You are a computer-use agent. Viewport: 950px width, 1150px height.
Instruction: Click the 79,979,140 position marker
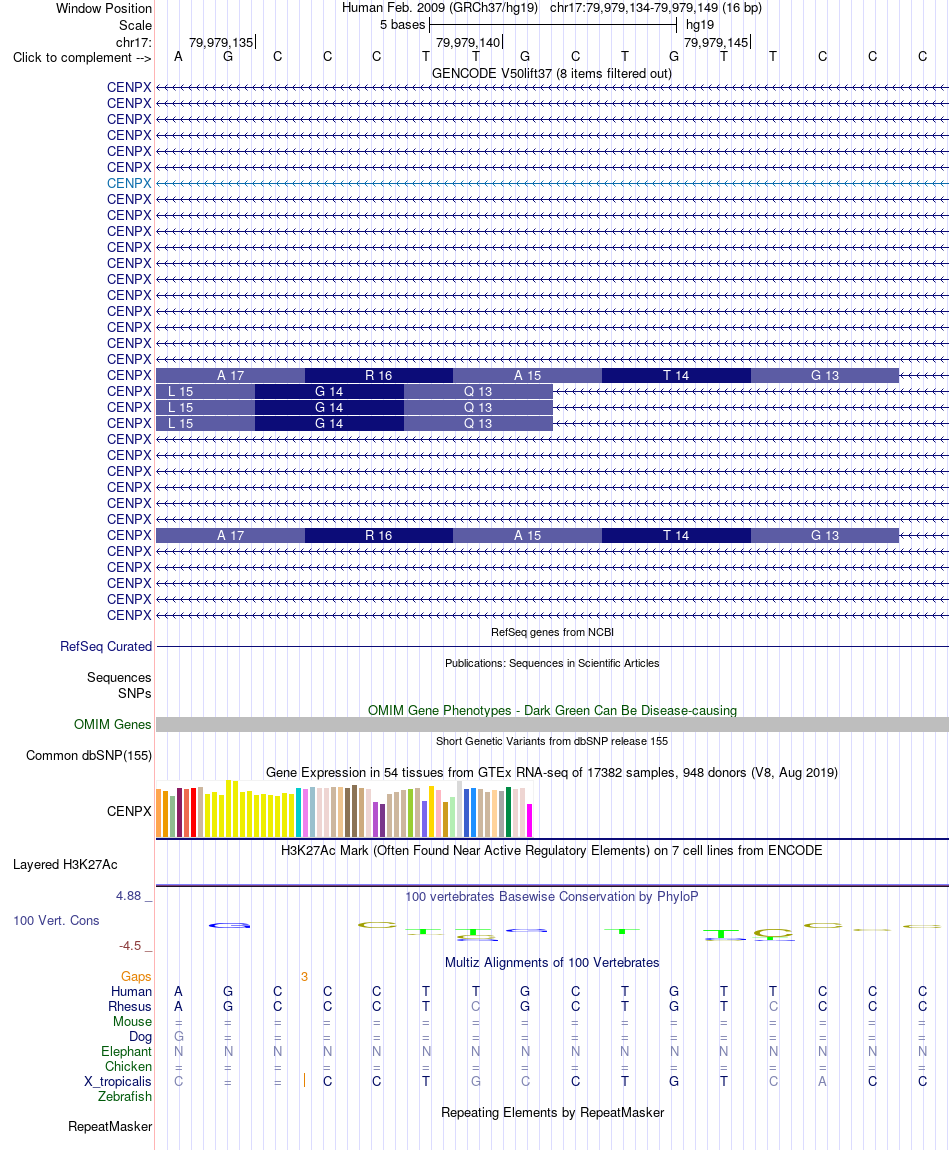(x=468, y=43)
